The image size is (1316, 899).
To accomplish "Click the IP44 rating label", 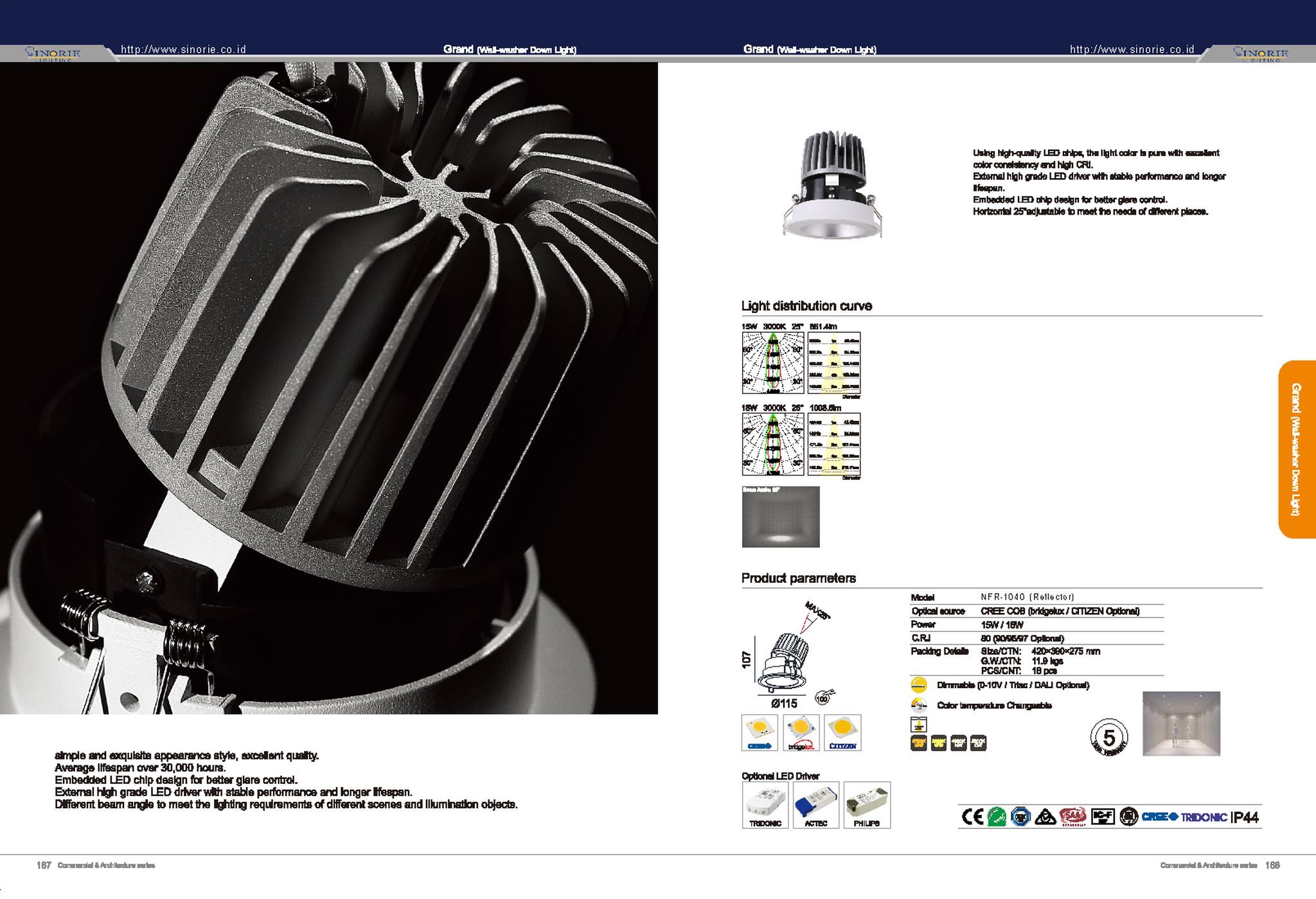I will pyautogui.click(x=1245, y=817).
